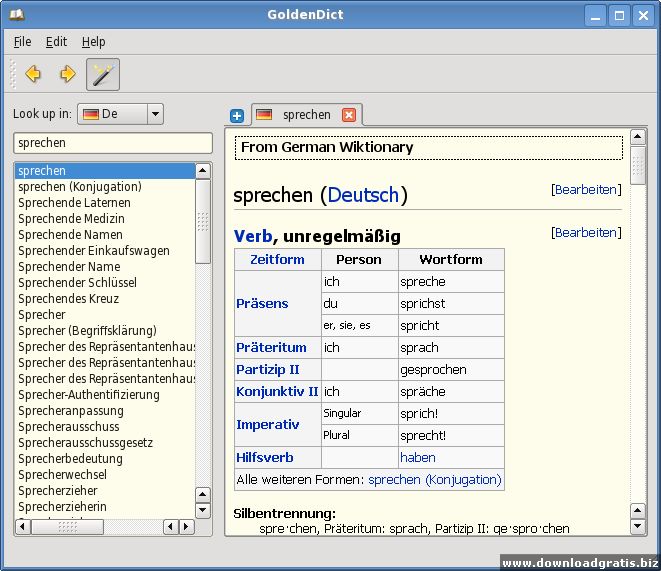Screen dimensions: 661x571
Task: Click Bearbeiten link beside sprechen heading
Action: click(586, 190)
